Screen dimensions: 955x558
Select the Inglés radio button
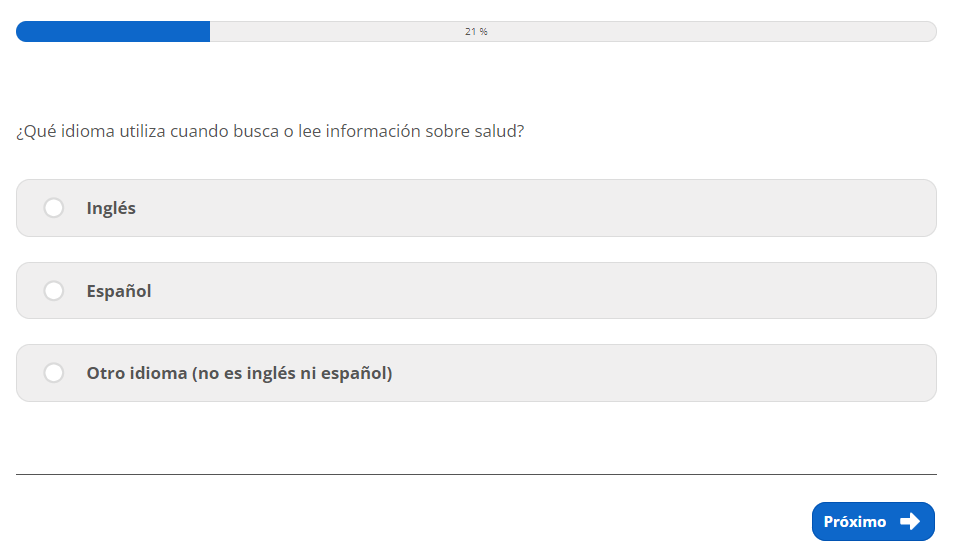54,208
